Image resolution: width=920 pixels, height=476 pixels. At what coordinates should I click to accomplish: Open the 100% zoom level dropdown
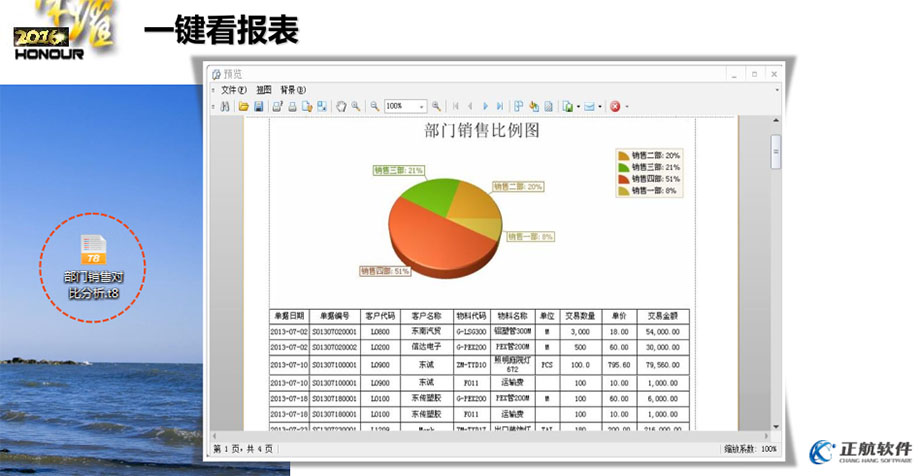[422, 106]
